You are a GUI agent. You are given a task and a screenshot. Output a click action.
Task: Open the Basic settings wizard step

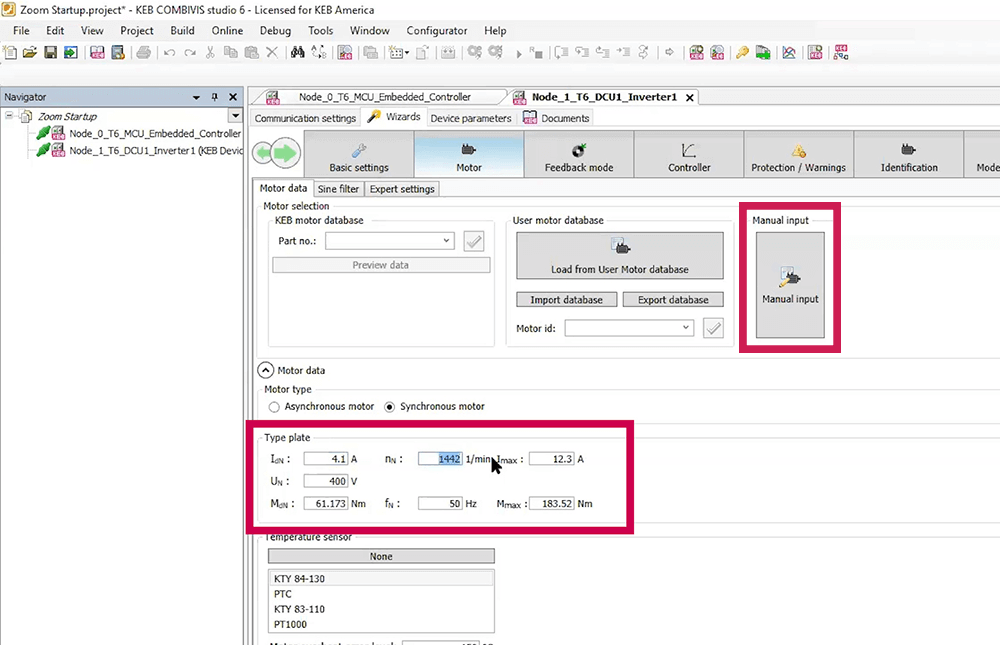point(359,154)
